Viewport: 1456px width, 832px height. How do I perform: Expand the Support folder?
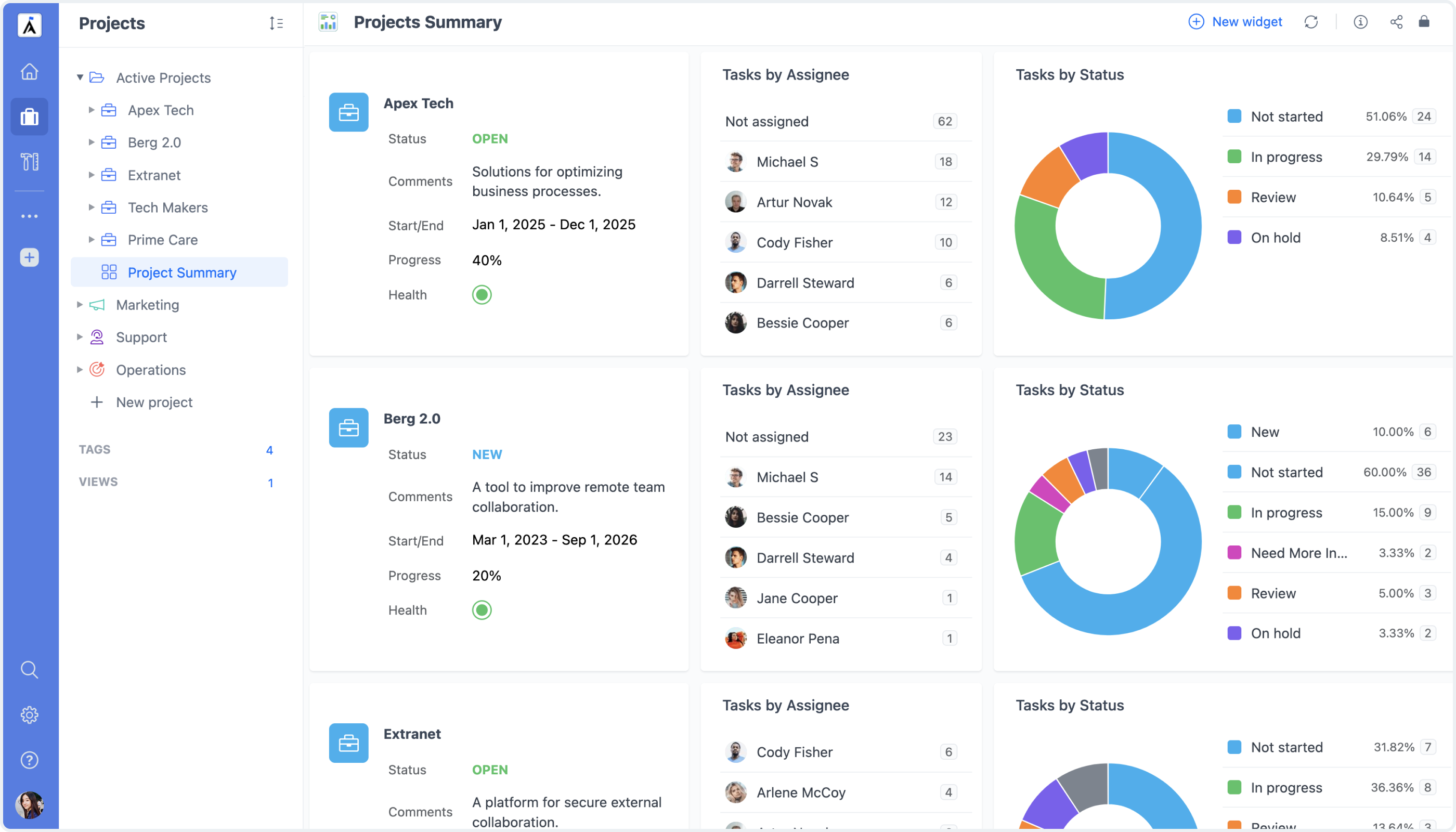click(x=80, y=337)
